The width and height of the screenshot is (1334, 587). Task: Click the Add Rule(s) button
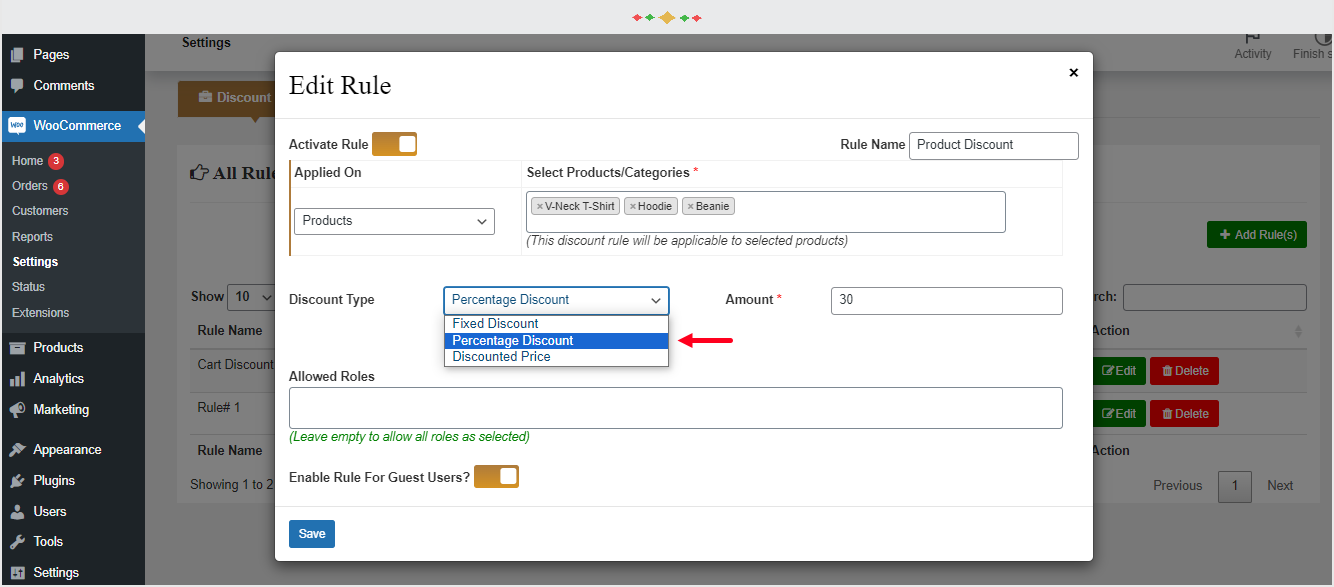(1256, 234)
